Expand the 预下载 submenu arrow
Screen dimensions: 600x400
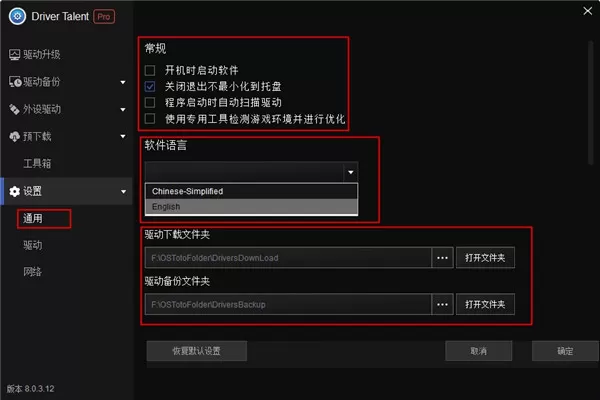tap(123, 136)
